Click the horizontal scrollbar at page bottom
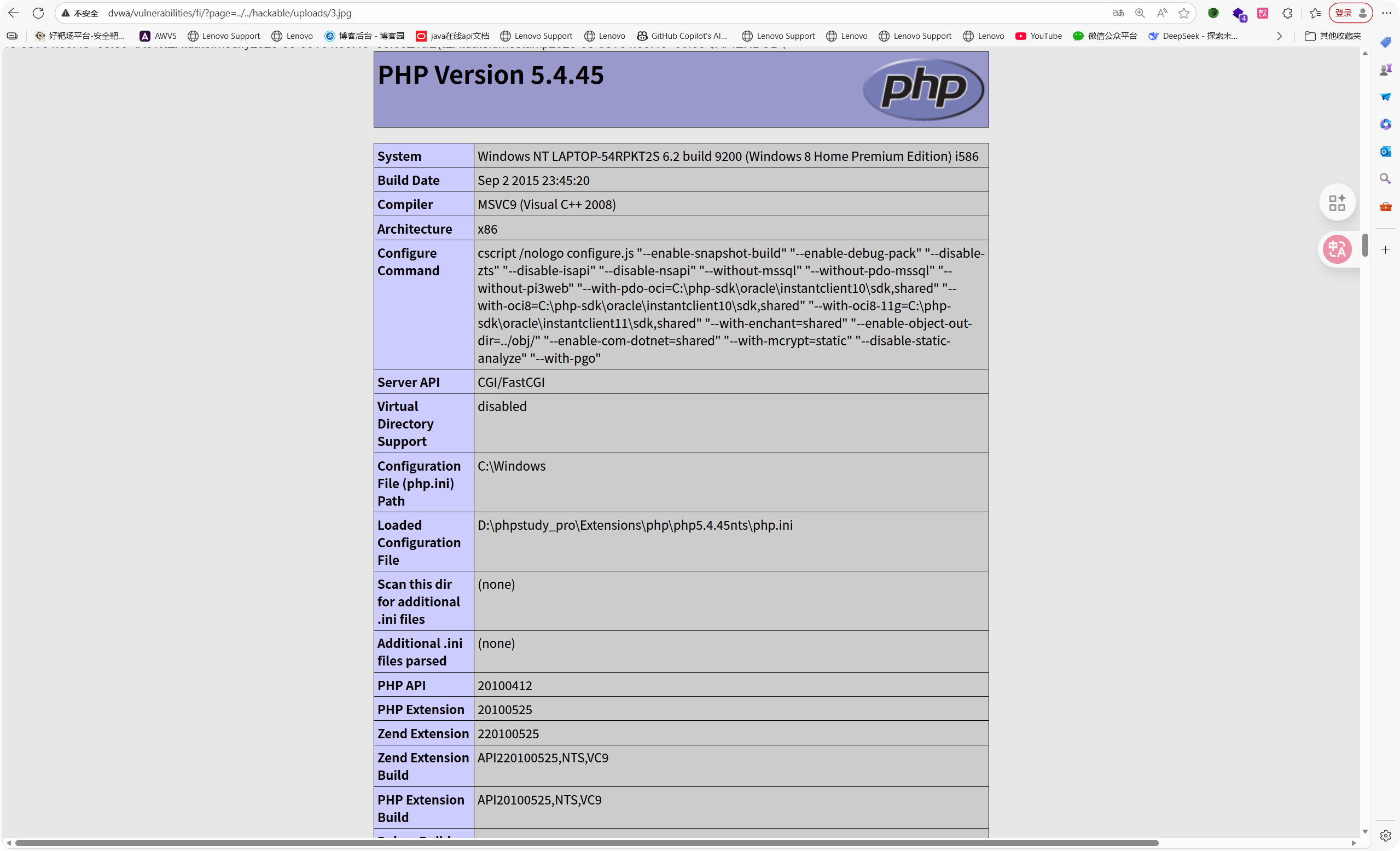Image resolution: width=1400 pixels, height=851 pixels. coord(585,842)
